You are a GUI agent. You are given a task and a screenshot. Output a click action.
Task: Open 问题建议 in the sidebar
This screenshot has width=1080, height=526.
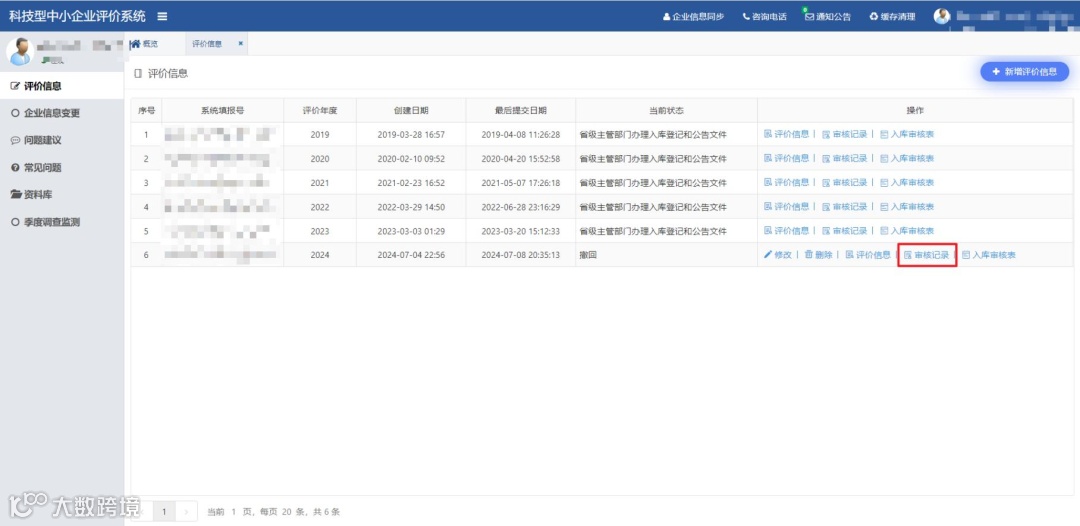pos(62,140)
